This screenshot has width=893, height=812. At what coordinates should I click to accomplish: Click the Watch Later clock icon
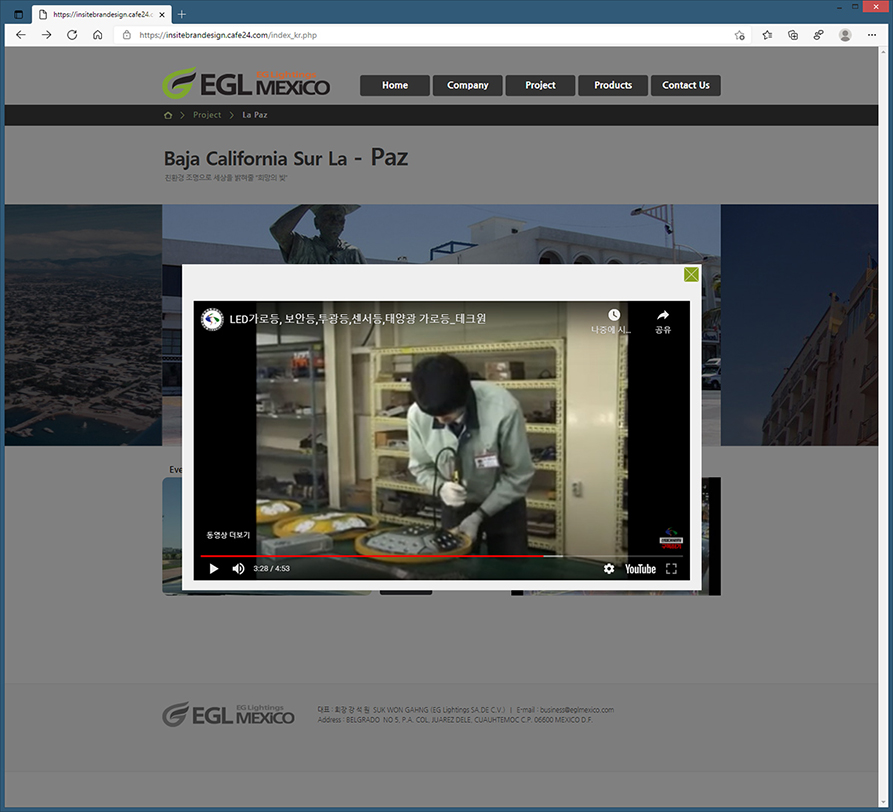(614, 316)
